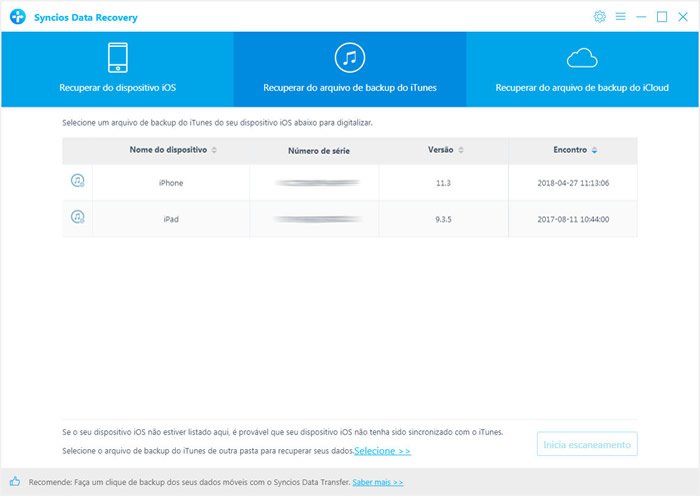Close the Syncios Data Recovery window

click(683, 17)
